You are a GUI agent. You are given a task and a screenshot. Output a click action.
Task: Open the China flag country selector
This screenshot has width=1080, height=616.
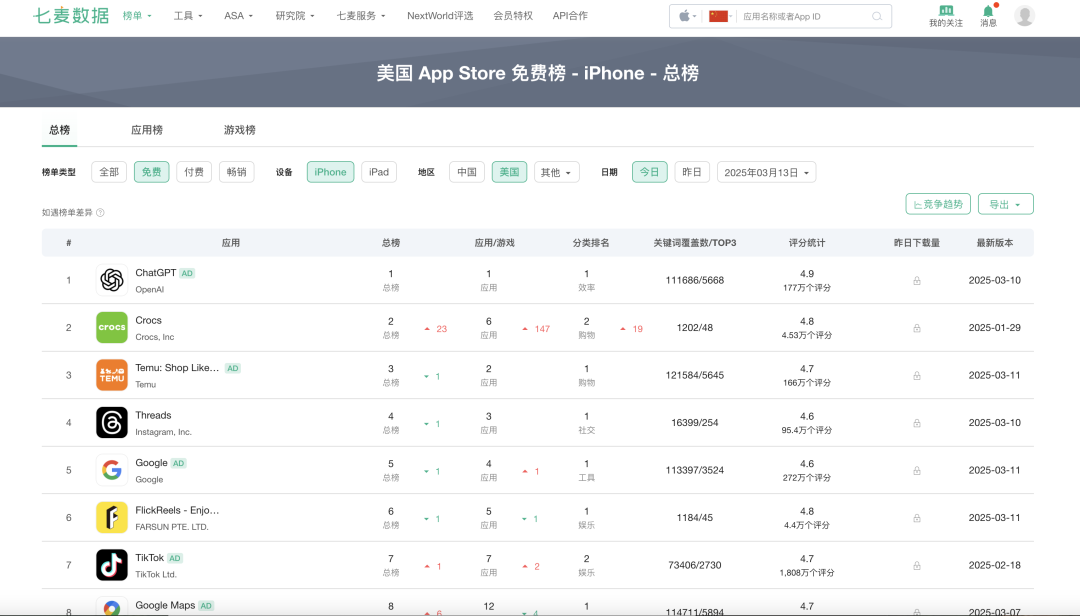pyautogui.click(x=720, y=17)
